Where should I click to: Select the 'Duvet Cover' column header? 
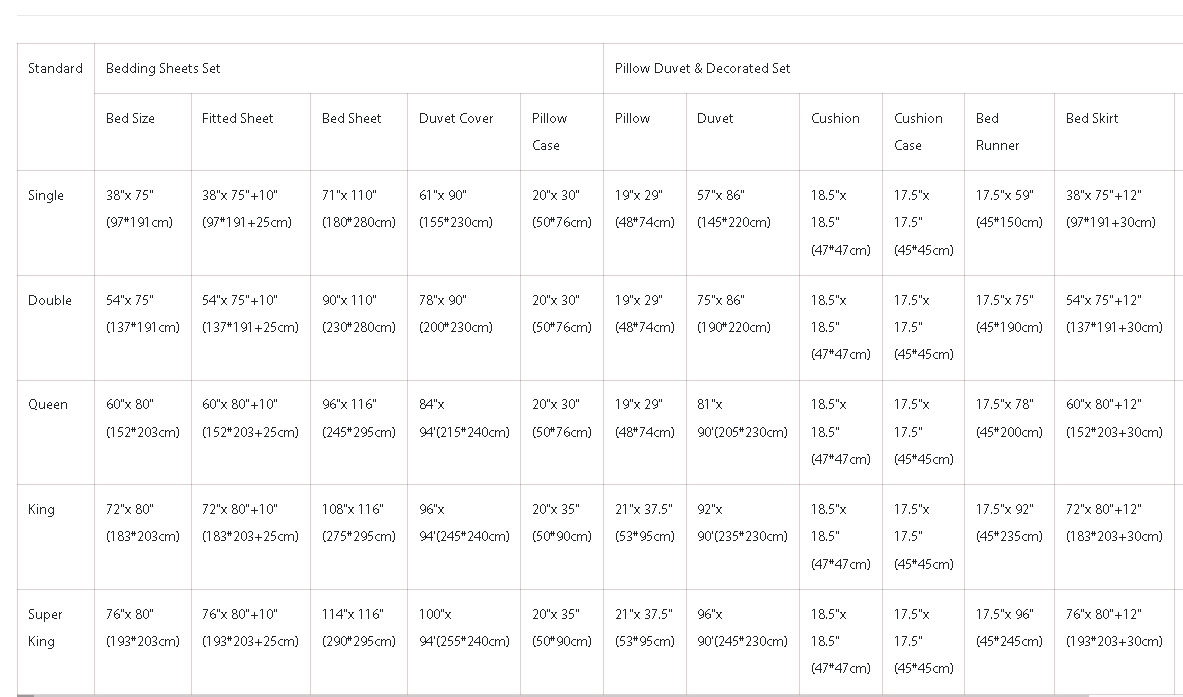click(456, 118)
